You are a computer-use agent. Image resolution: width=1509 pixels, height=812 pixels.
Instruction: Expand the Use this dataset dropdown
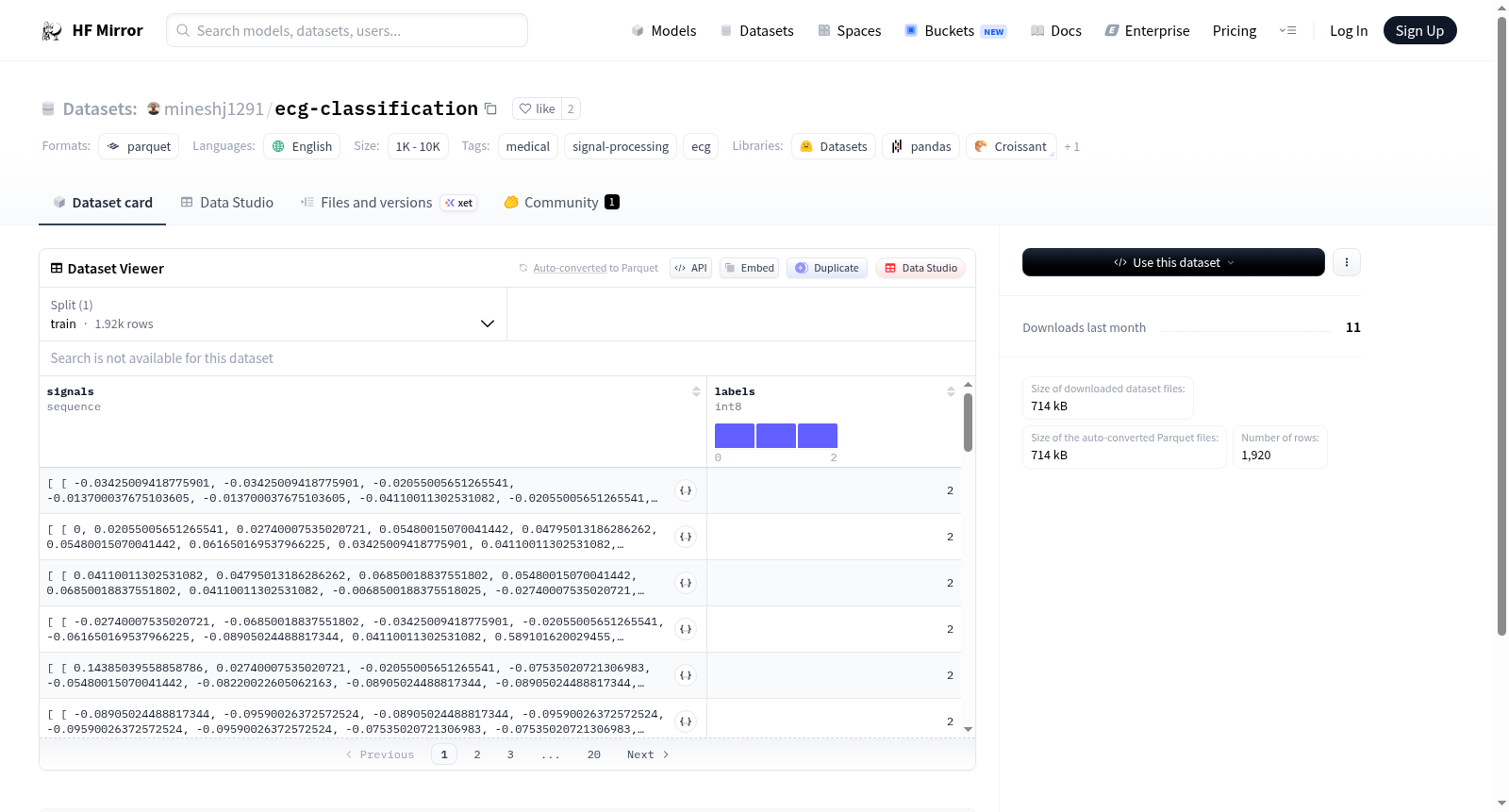click(x=1173, y=262)
